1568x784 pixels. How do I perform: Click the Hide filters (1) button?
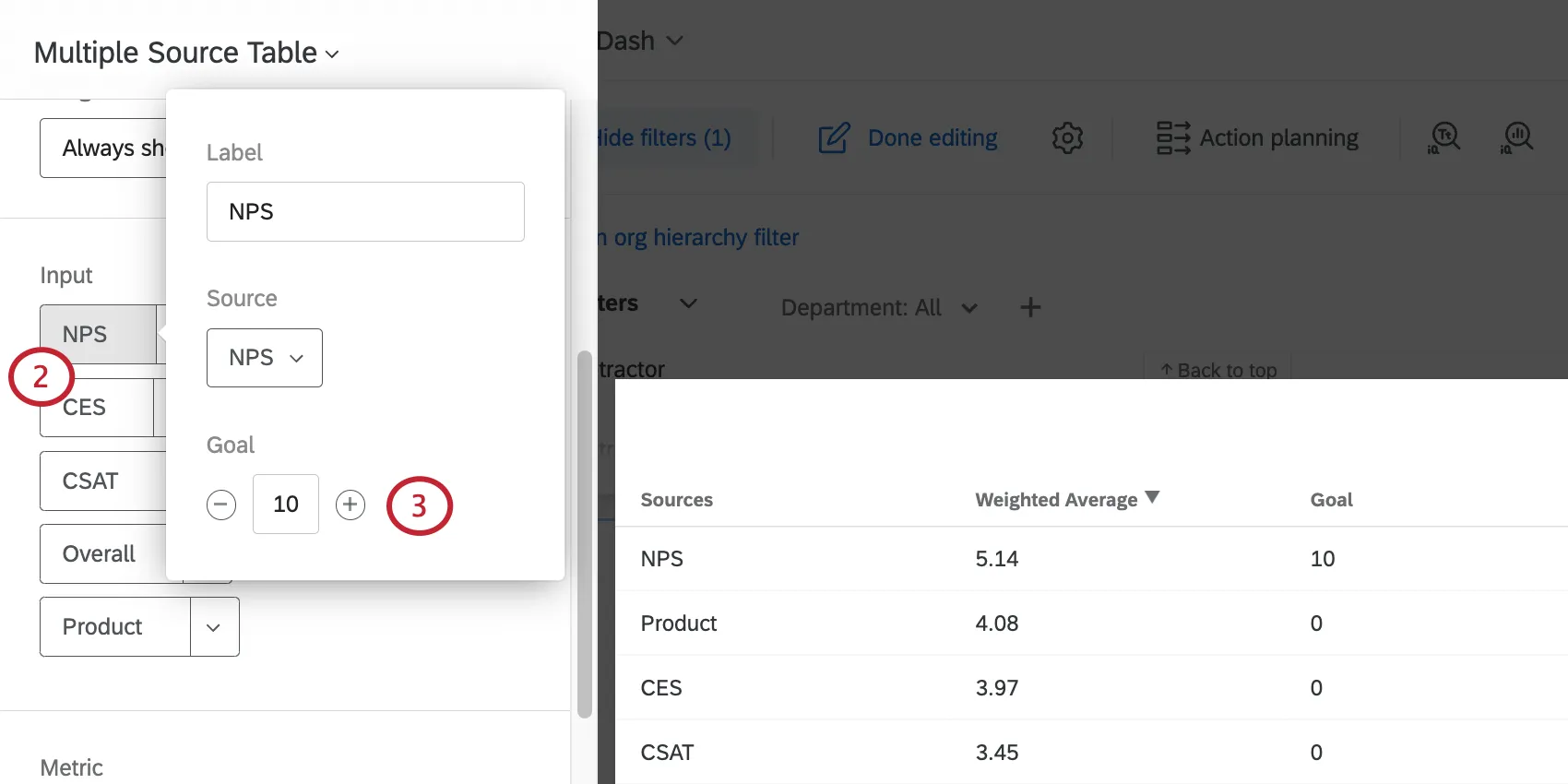click(x=664, y=138)
